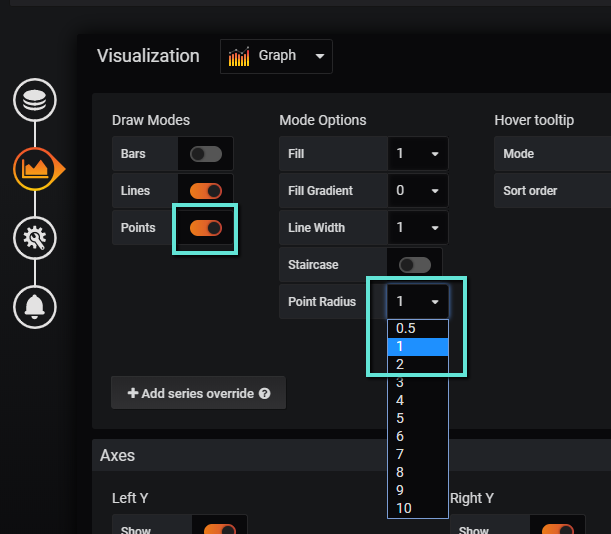Open the Queries database icon in sidebar
Image resolution: width=611 pixels, height=534 pixels.
34,101
